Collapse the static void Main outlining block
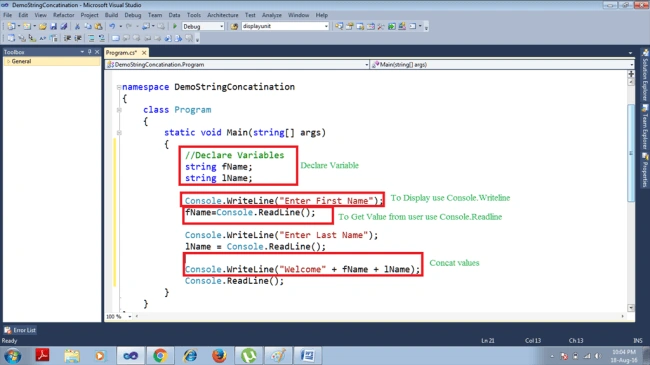650x365 pixels. coord(119,133)
